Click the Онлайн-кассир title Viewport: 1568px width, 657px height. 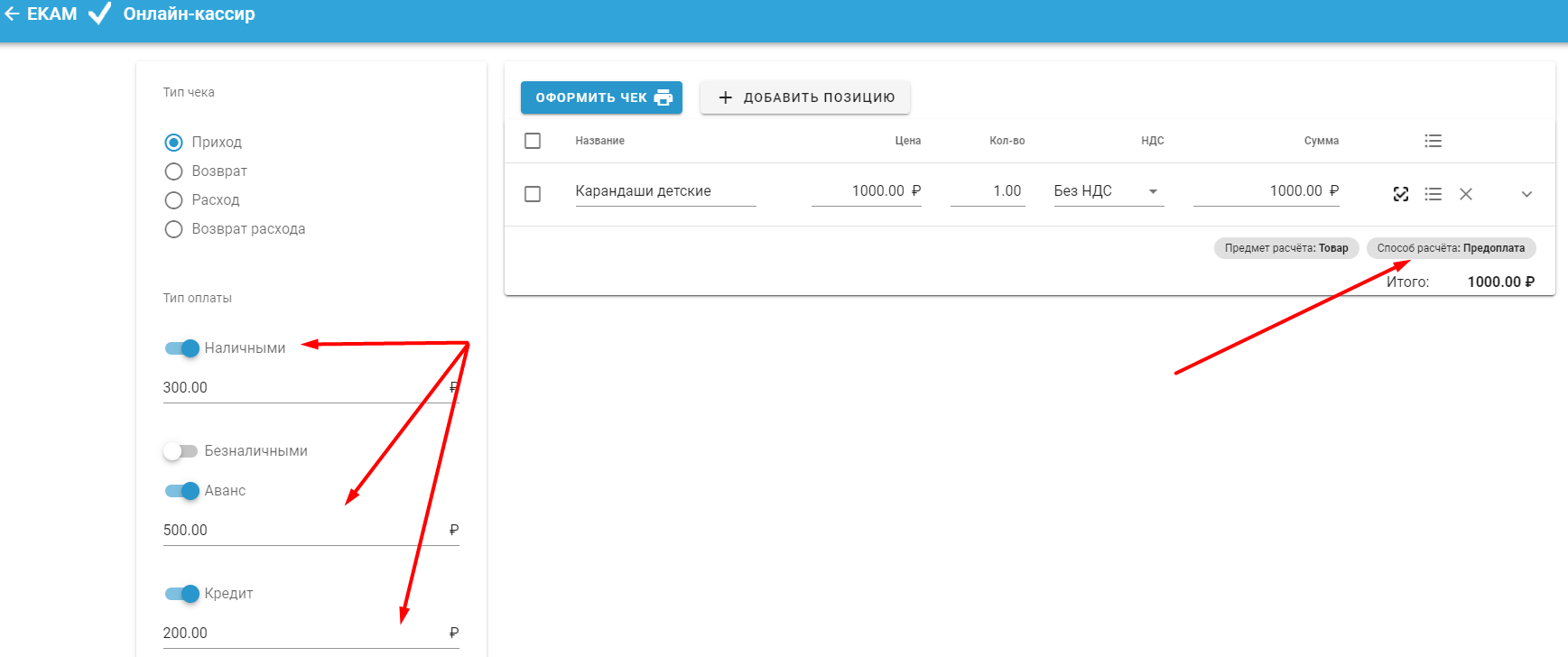tap(190, 14)
